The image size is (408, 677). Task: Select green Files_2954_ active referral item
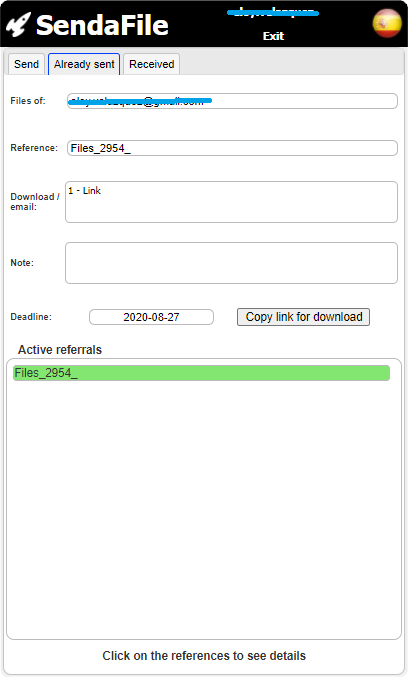[201, 373]
